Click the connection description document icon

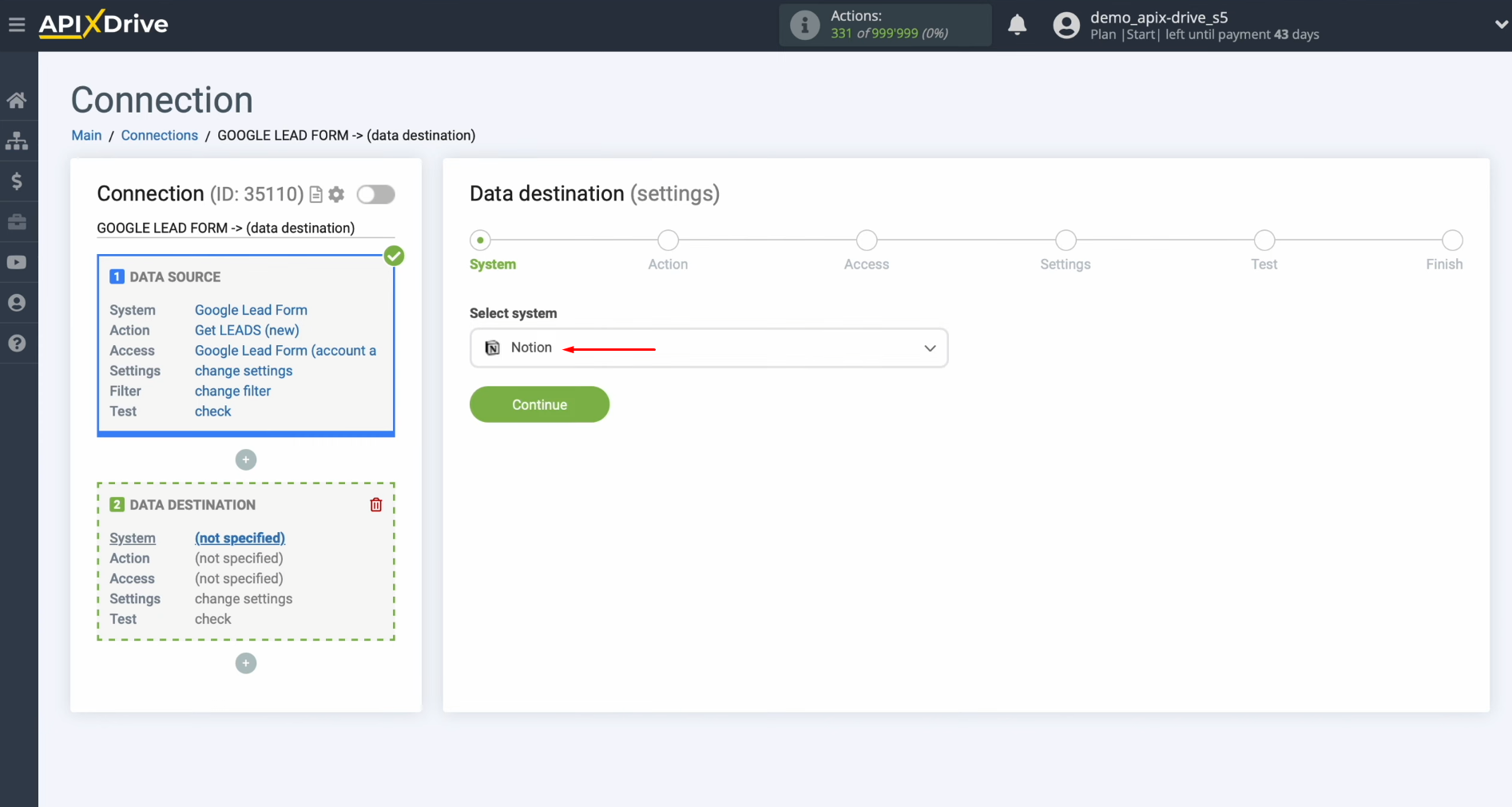coord(316,194)
